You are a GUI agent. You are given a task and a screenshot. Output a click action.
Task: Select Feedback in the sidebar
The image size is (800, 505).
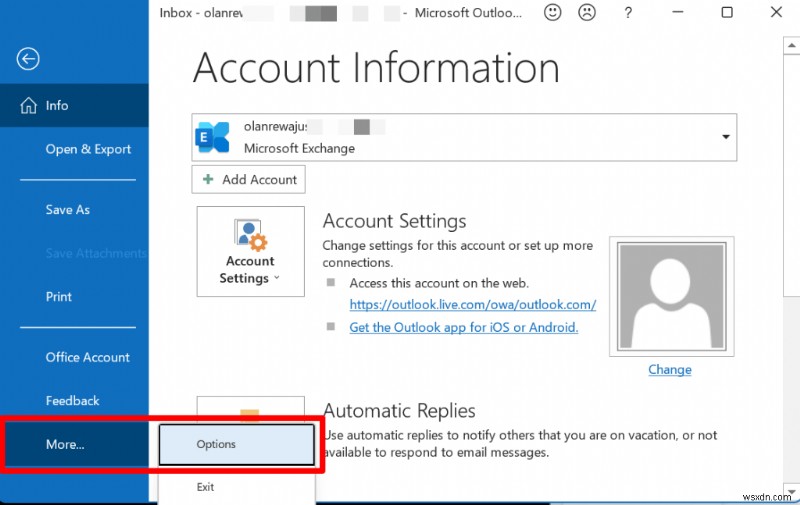click(x=72, y=400)
